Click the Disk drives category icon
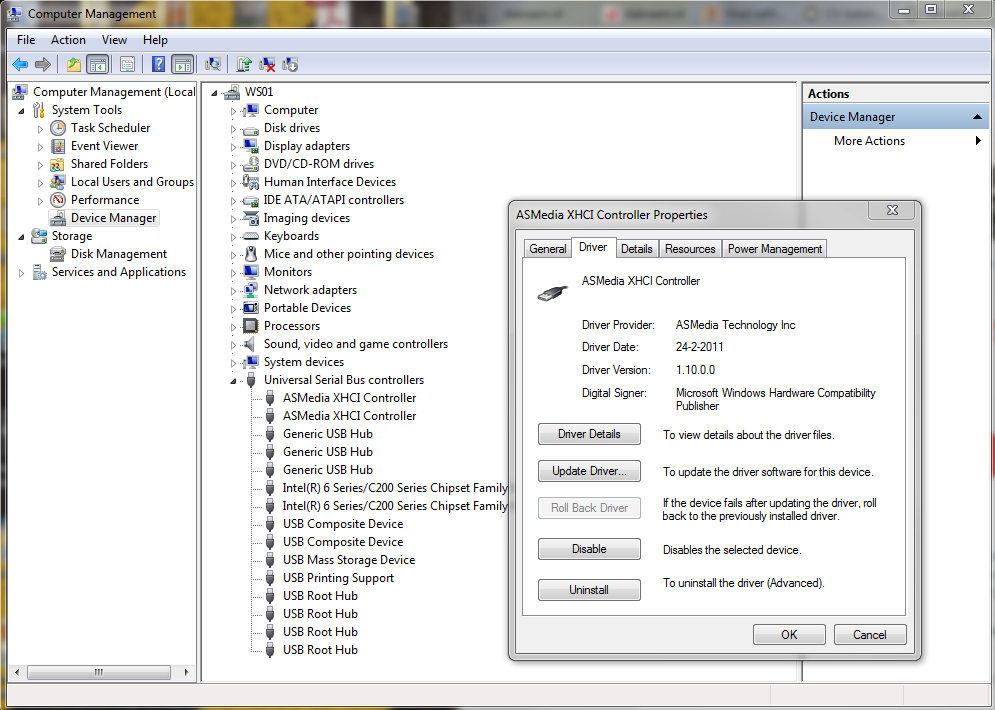This screenshot has width=995, height=710. tap(251, 129)
